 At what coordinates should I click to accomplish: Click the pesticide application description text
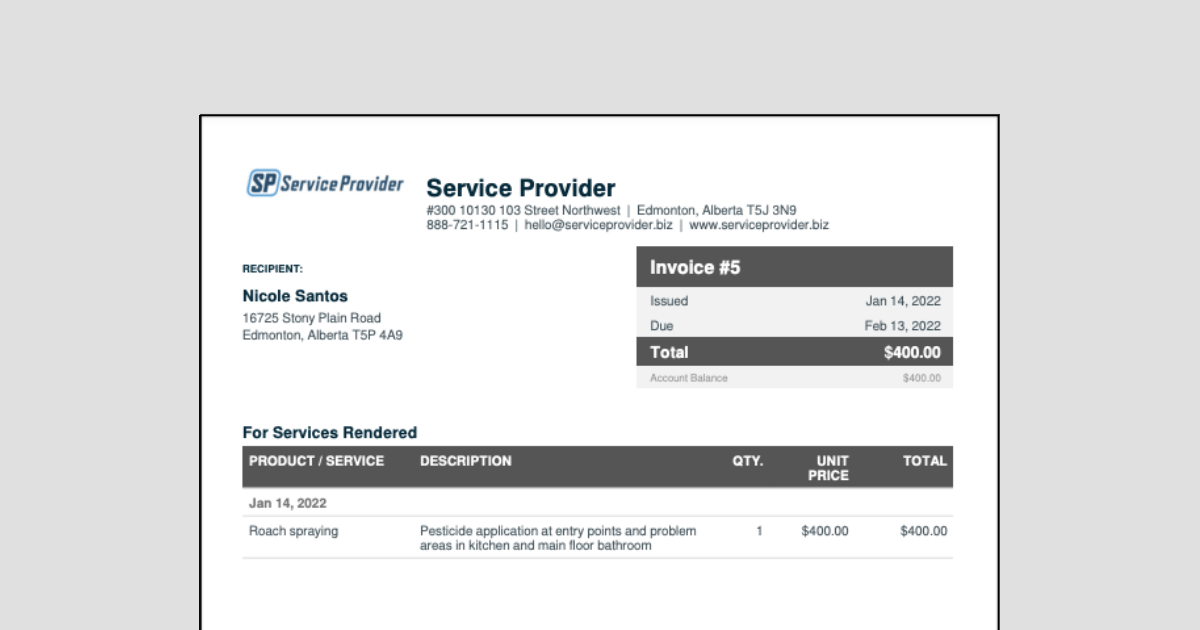[x=558, y=538]
